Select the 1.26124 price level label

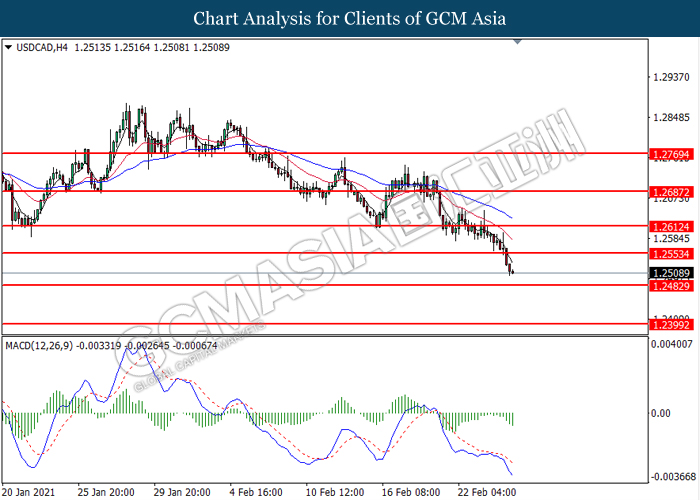point(671,227)
